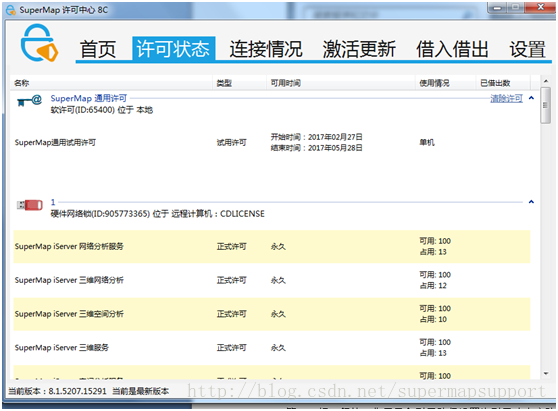This screenshot has height=411, width=558.
Task: Select the SuperMap通用试用许可 row
Action: [272, 142]
